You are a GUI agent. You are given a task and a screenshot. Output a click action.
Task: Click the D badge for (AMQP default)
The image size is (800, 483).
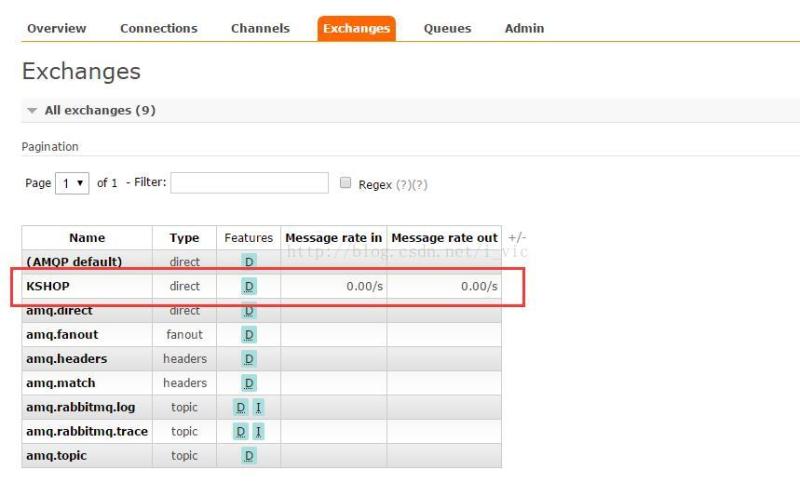coord(249,262)
